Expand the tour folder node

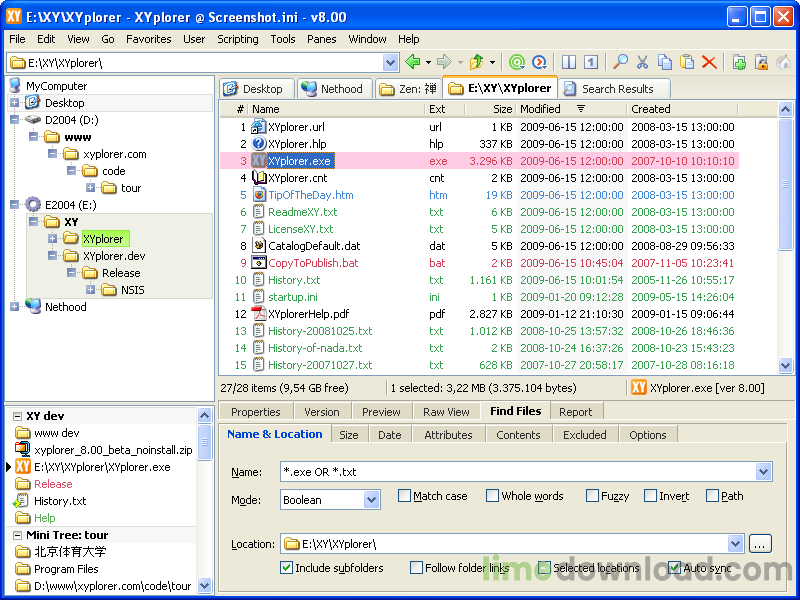(x=90, y=188)
